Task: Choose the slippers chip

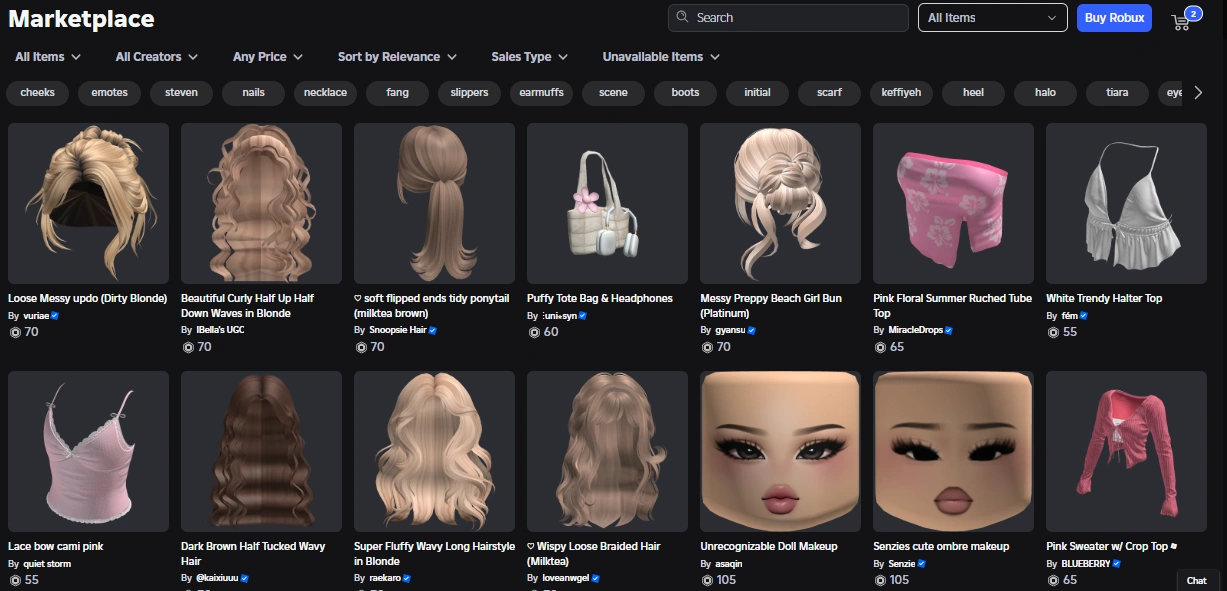Action: point(470,93)
